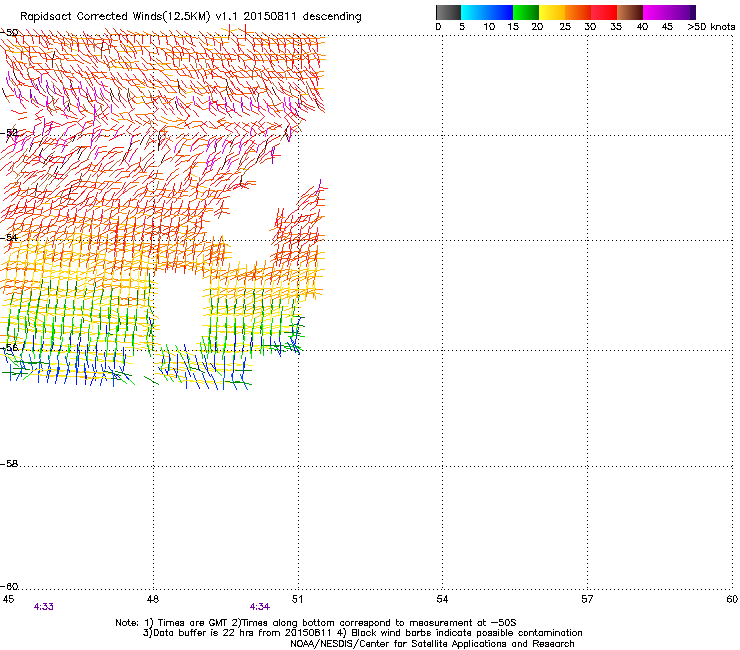Click the '-54' latitude axis label

point(10,237)
